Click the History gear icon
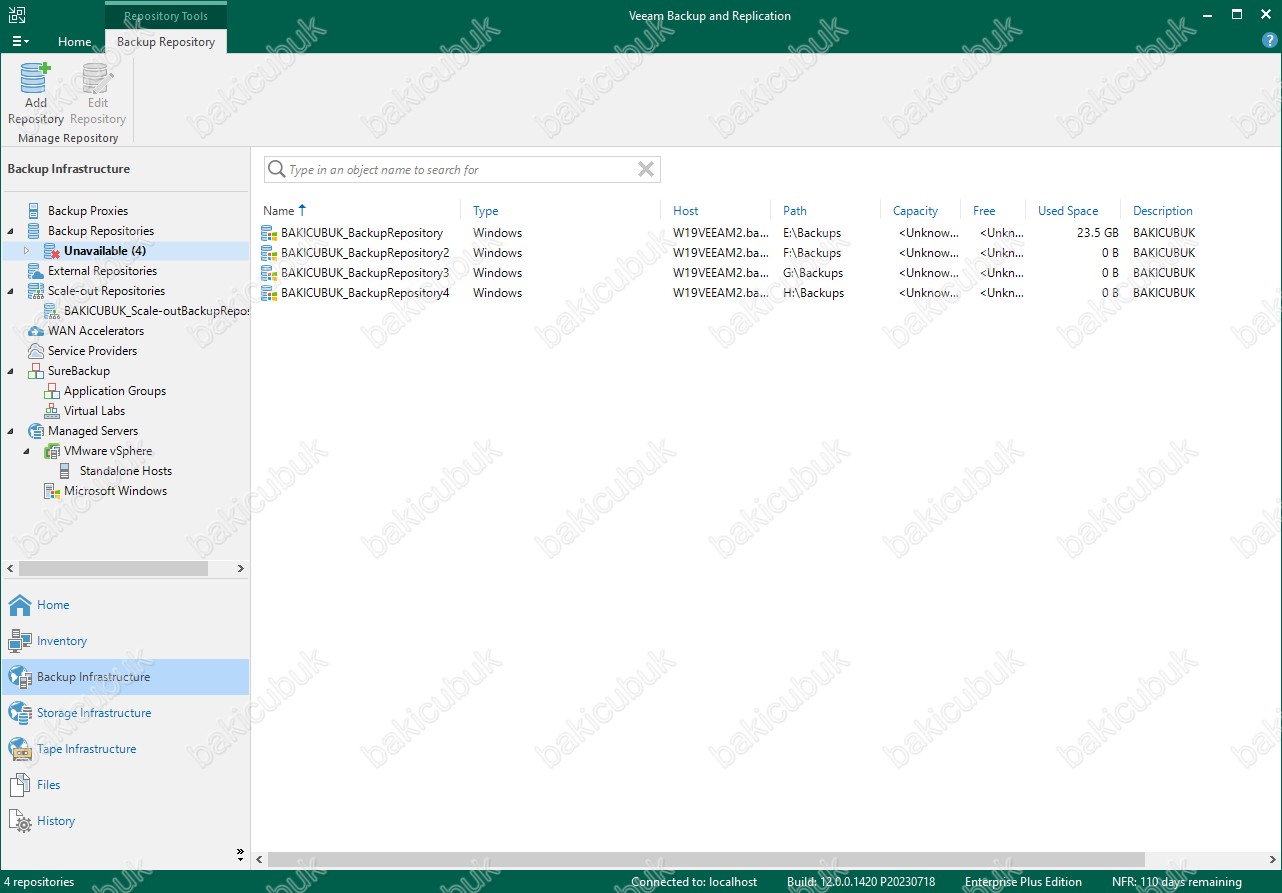Image resolution: width=1282 pixels, height=893 pixels. coord(20,821)
